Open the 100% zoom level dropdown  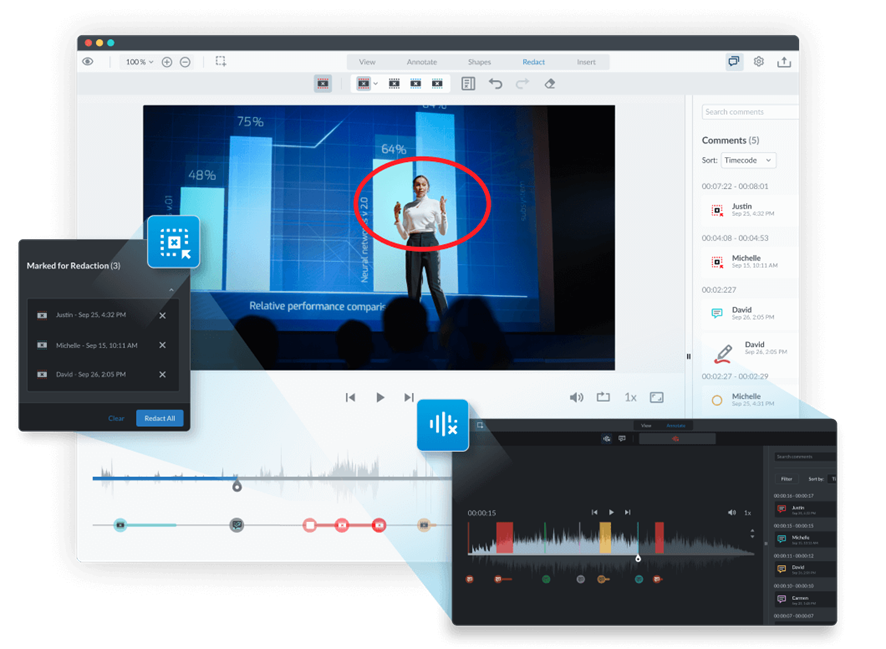click(140, 62)
